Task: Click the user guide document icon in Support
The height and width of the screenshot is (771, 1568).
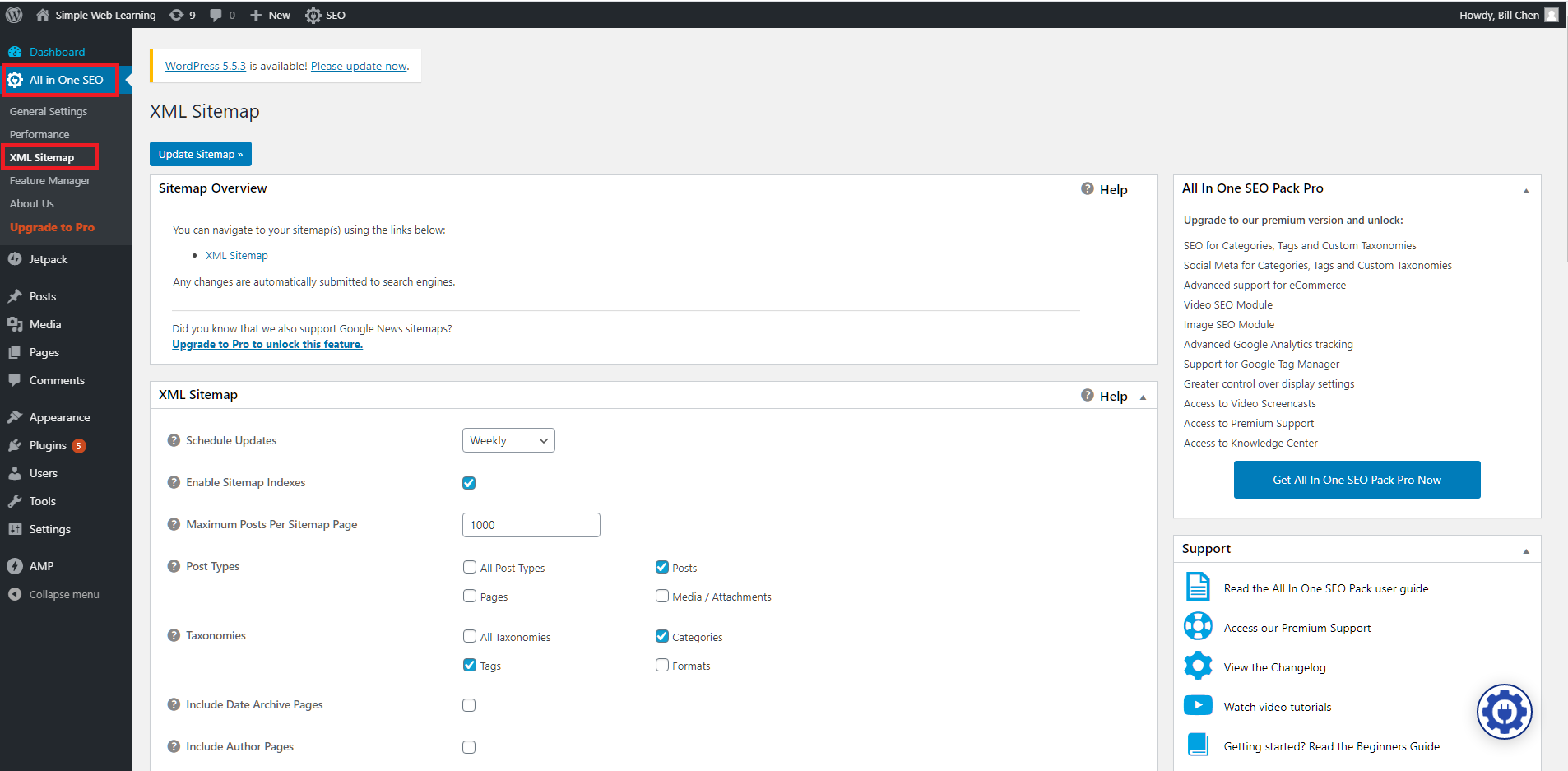Action: coord(1198,587)
